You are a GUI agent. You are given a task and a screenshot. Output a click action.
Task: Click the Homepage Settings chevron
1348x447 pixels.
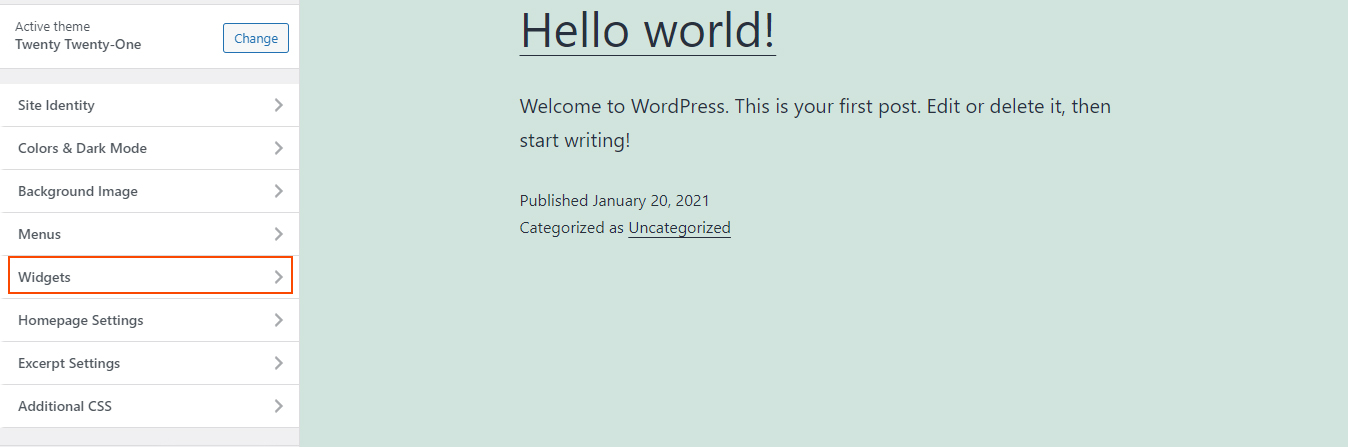click(x=279, y=320)
